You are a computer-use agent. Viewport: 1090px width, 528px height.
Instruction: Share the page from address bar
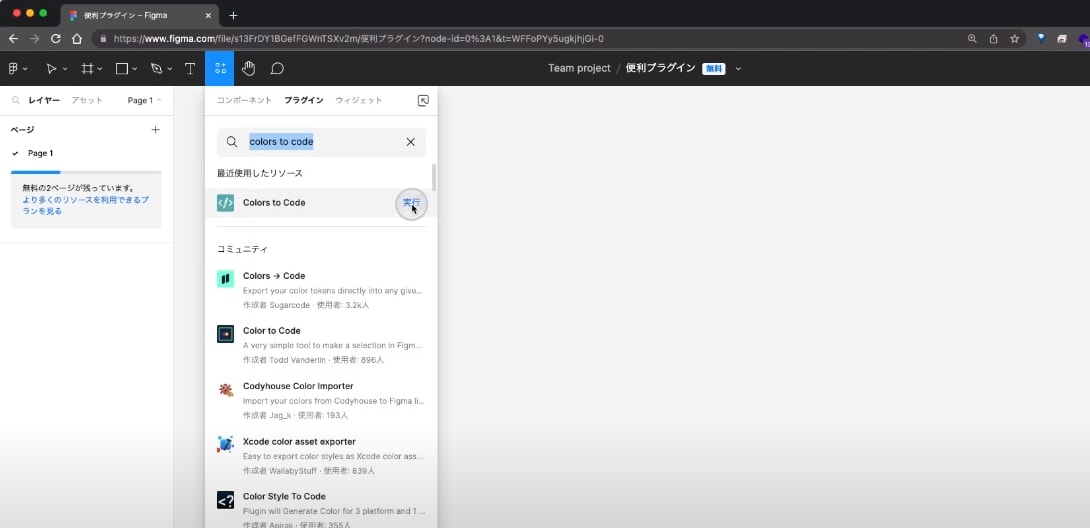993,39
